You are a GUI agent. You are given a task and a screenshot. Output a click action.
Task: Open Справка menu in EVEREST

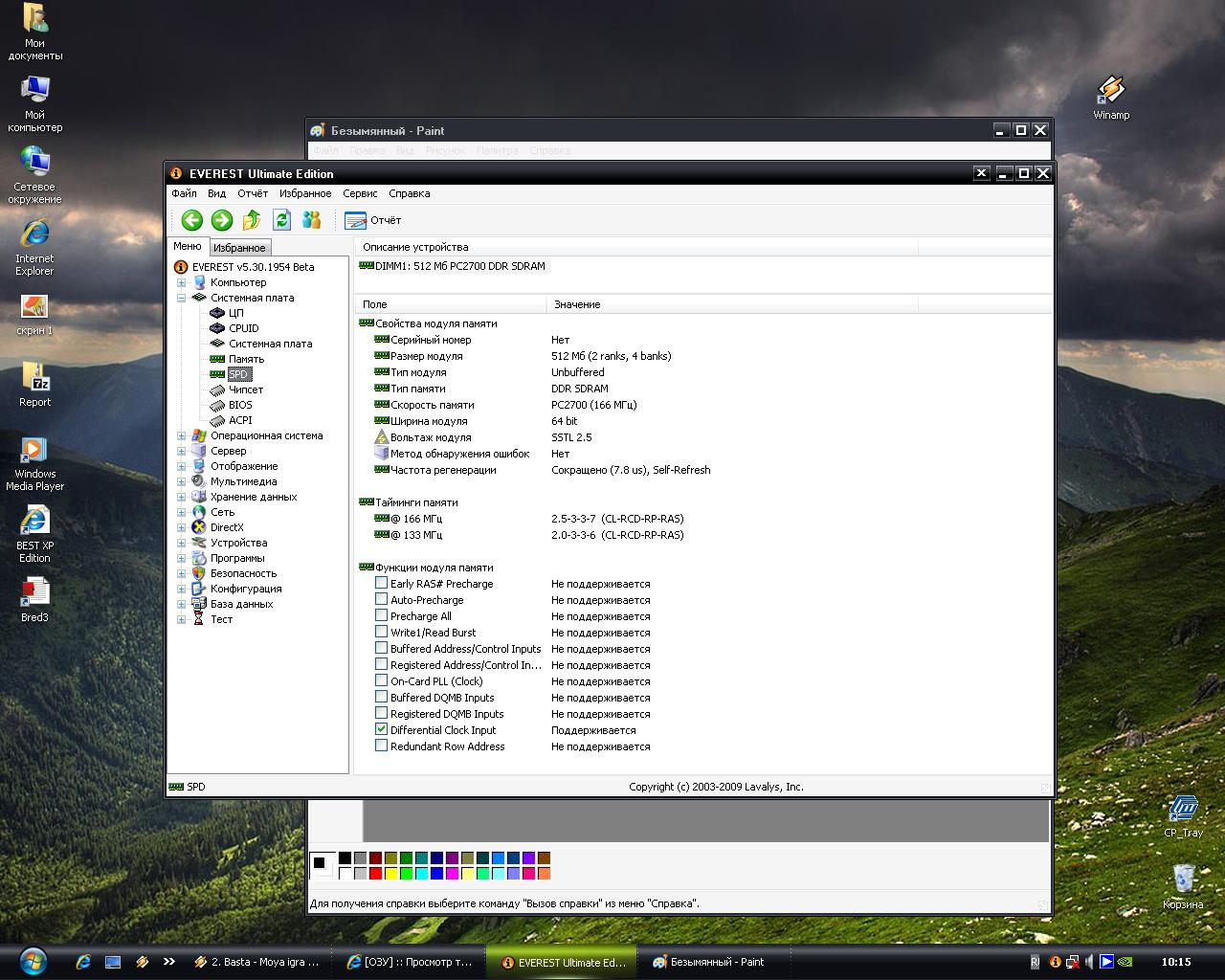tap(410, 193)
